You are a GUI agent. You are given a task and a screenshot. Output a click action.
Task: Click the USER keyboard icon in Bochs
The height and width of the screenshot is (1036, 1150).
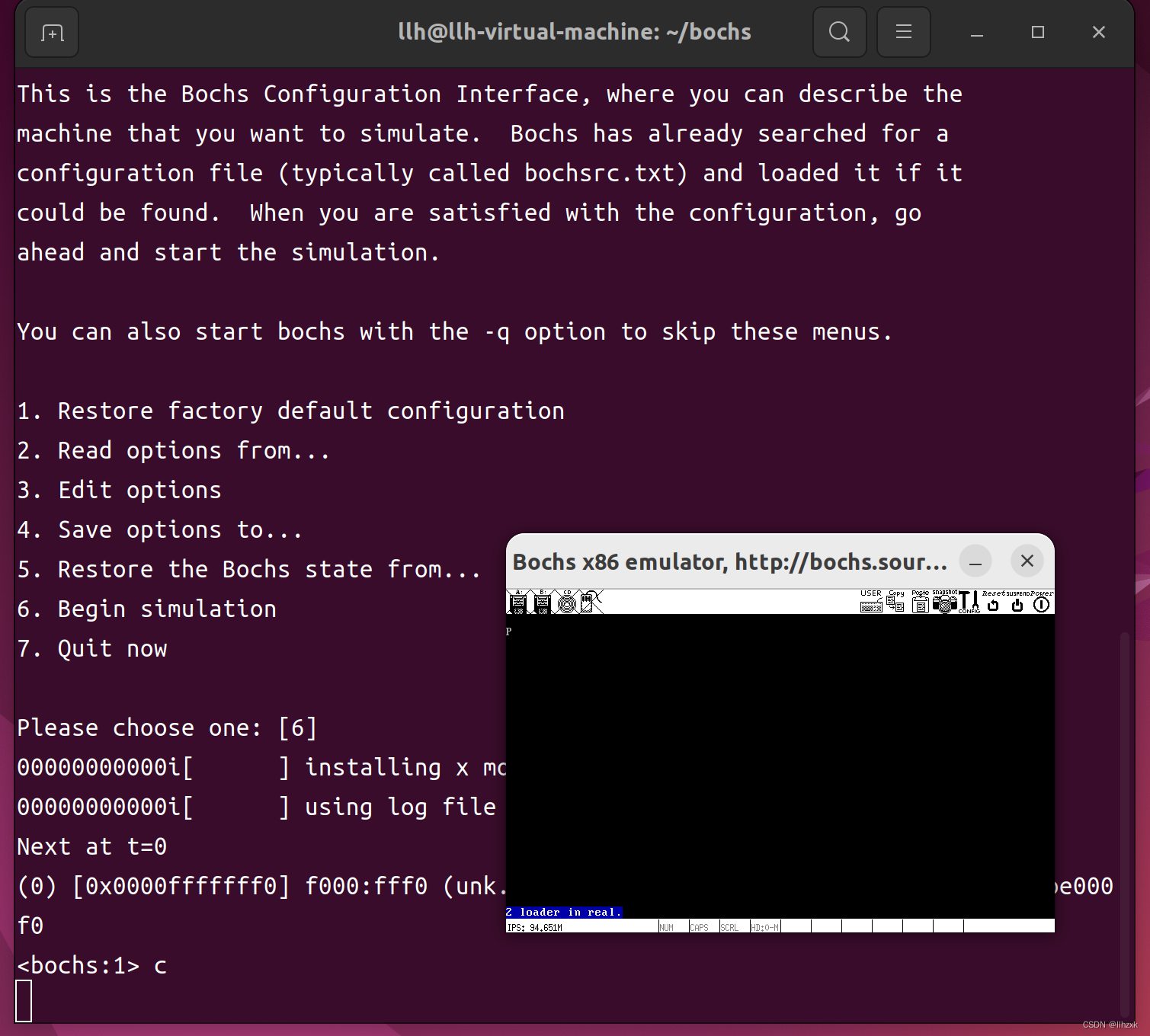871,602
